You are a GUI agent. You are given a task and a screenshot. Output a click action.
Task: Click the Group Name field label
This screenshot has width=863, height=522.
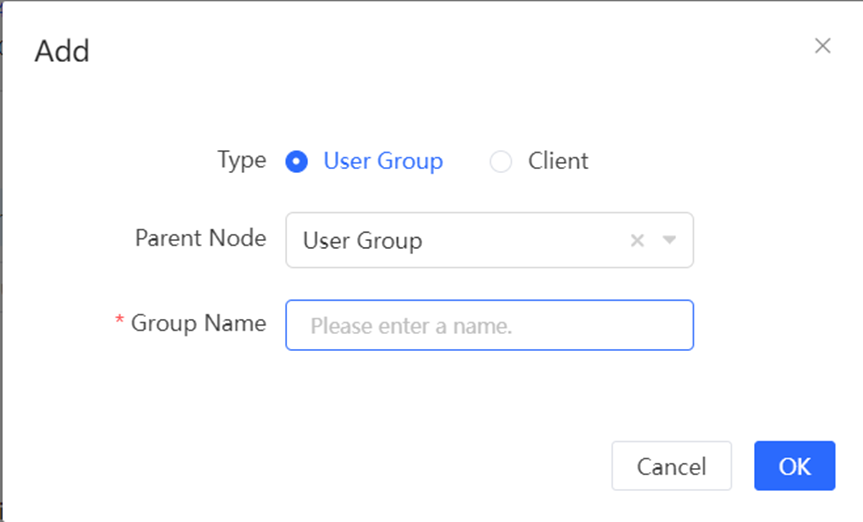pyautogui.click(x=198, y=323)
